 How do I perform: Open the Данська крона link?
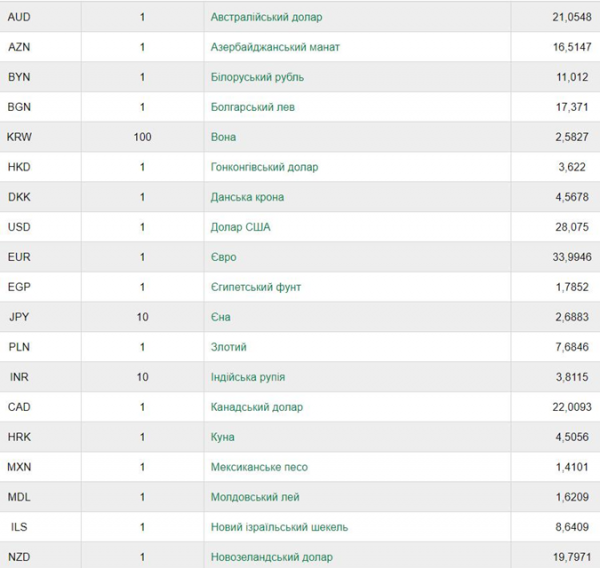pos(247,197)
